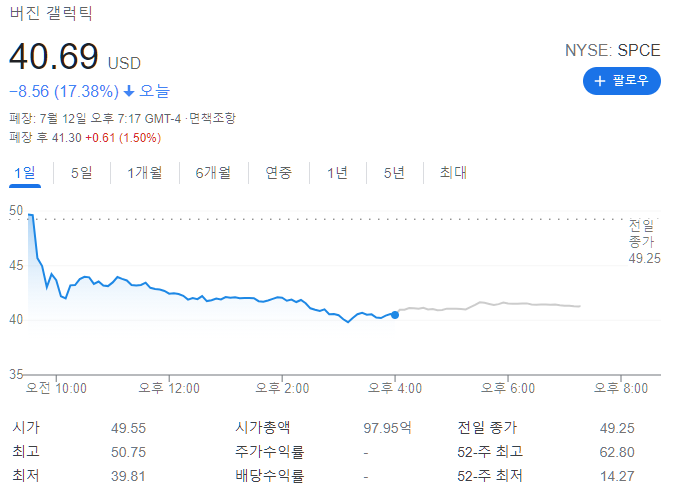Viewport: 681px width, 496px height.
Task: Click the 시가 value 49.55
Action: [x=129, y=428]
